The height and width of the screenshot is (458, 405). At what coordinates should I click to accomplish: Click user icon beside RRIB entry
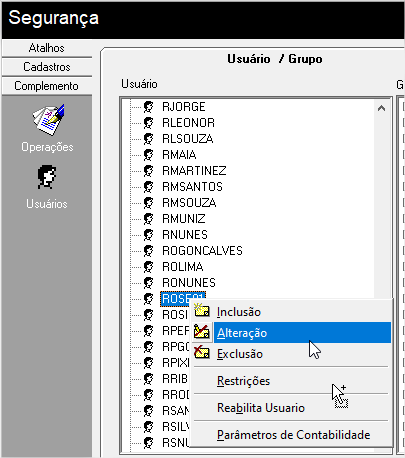click(x=148, y=379)
